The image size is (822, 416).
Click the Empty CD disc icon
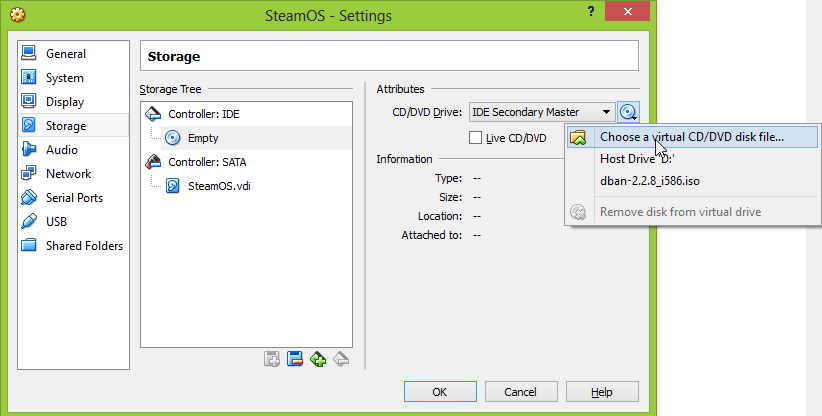(172, 138)
